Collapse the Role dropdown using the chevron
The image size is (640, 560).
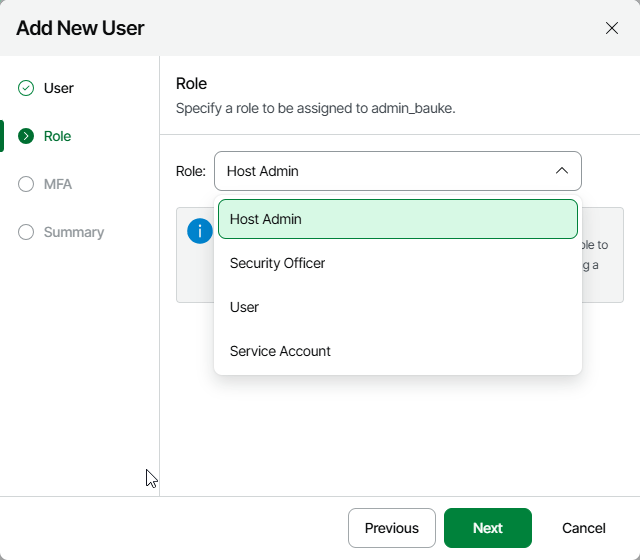point(562,171)
